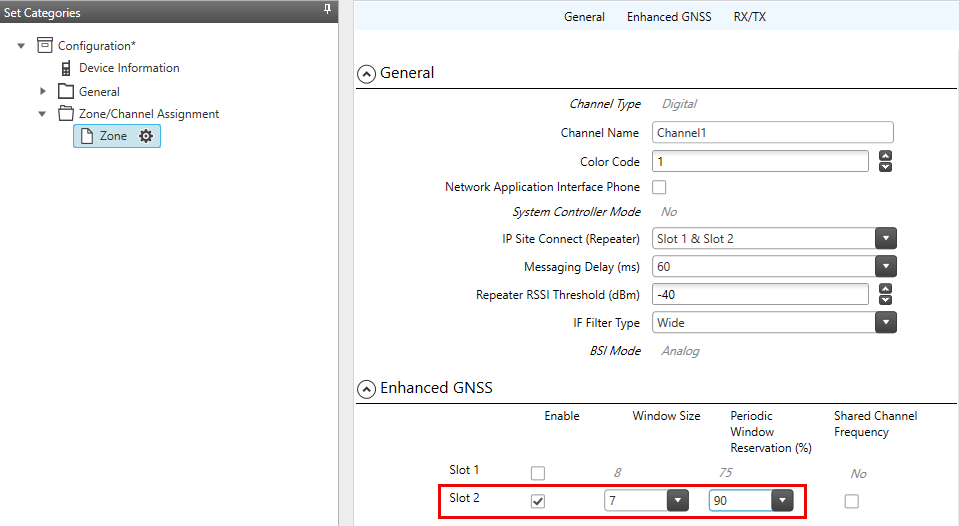Click the pin icon in Set Categories panel
This screenshot has width=959, height=526.
[x=327, y=10]
